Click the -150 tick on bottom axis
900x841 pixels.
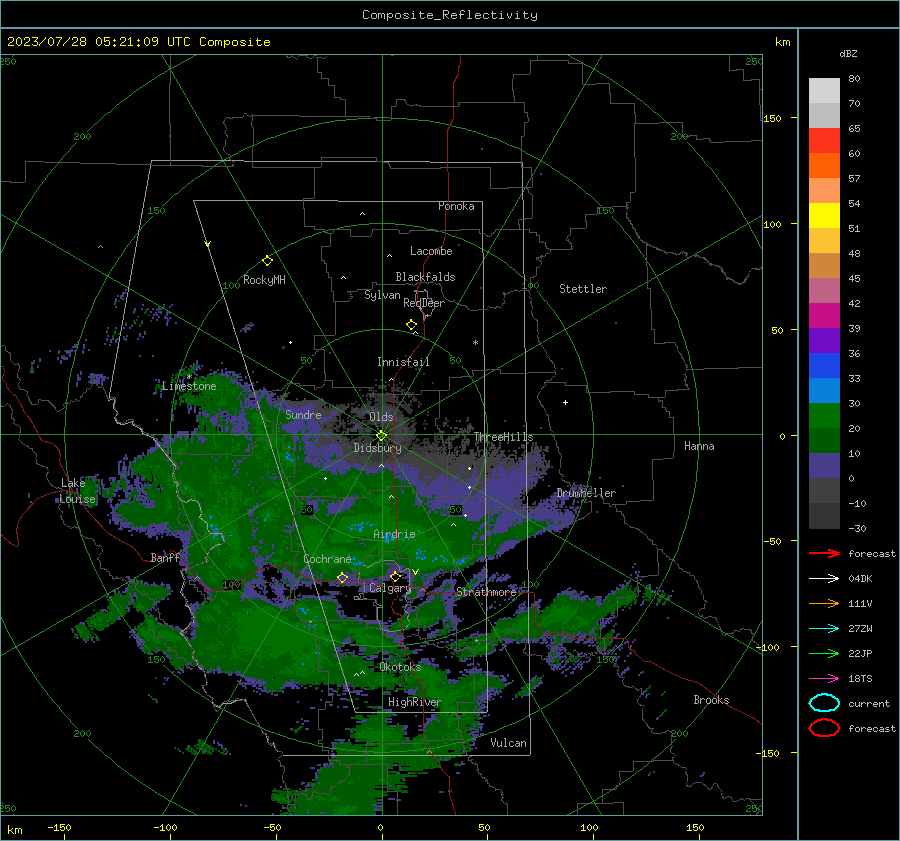(59, 827)
